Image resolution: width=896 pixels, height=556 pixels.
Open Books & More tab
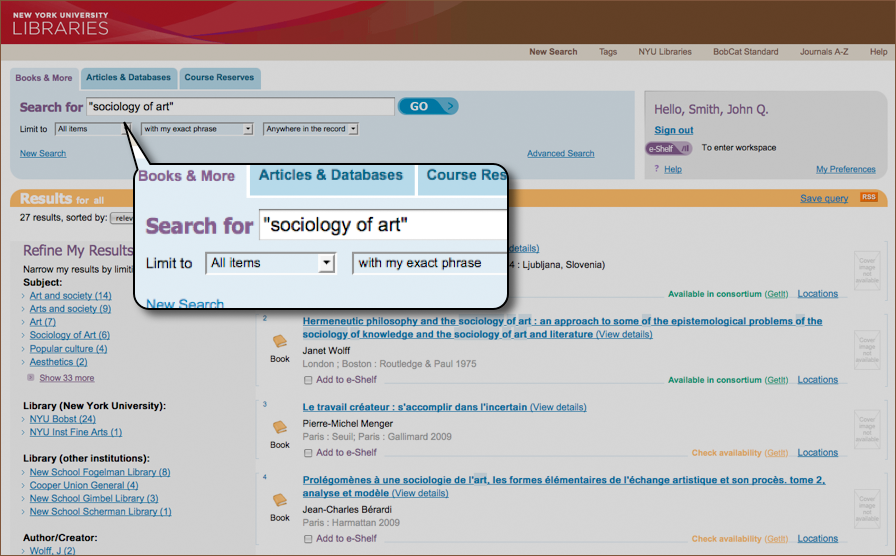[x=43, y=78]
